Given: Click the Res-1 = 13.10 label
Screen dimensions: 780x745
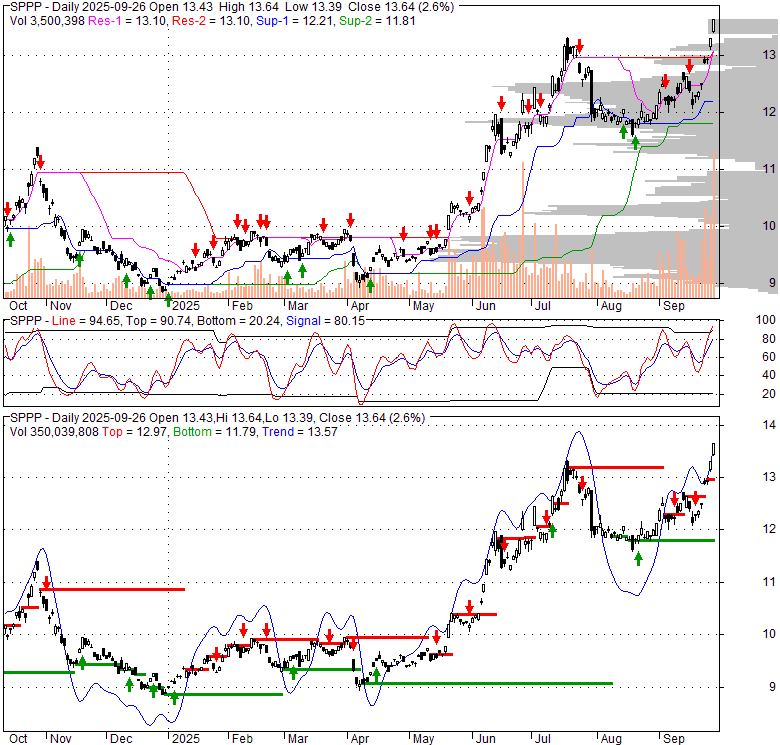Looking at the screenshot, I should (x=127, y=21).
